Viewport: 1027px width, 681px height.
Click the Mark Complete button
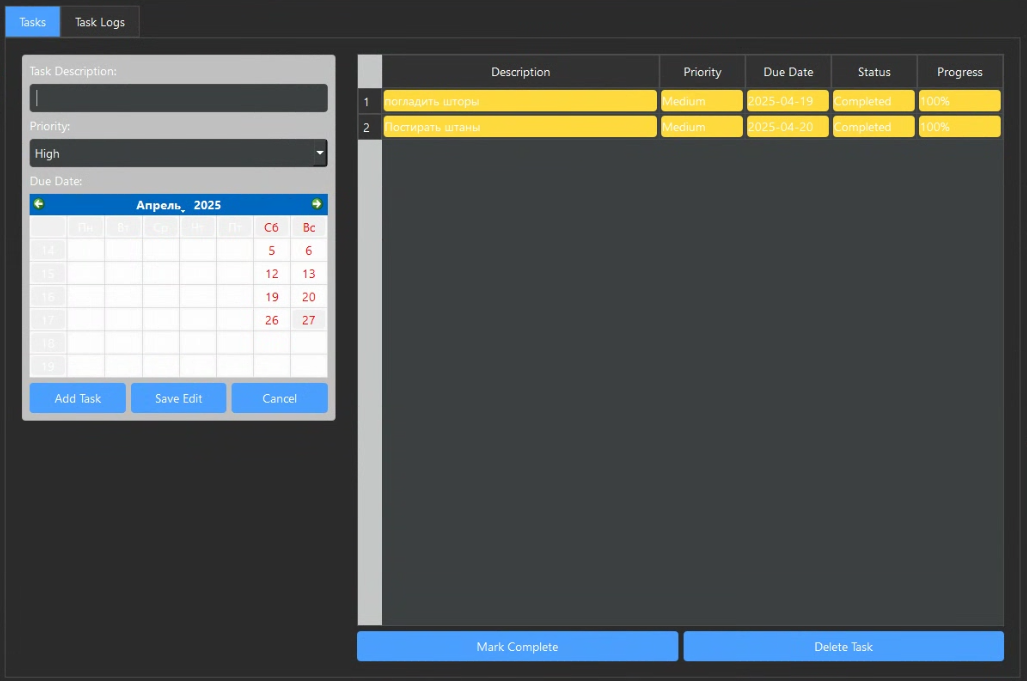point(517,646)
